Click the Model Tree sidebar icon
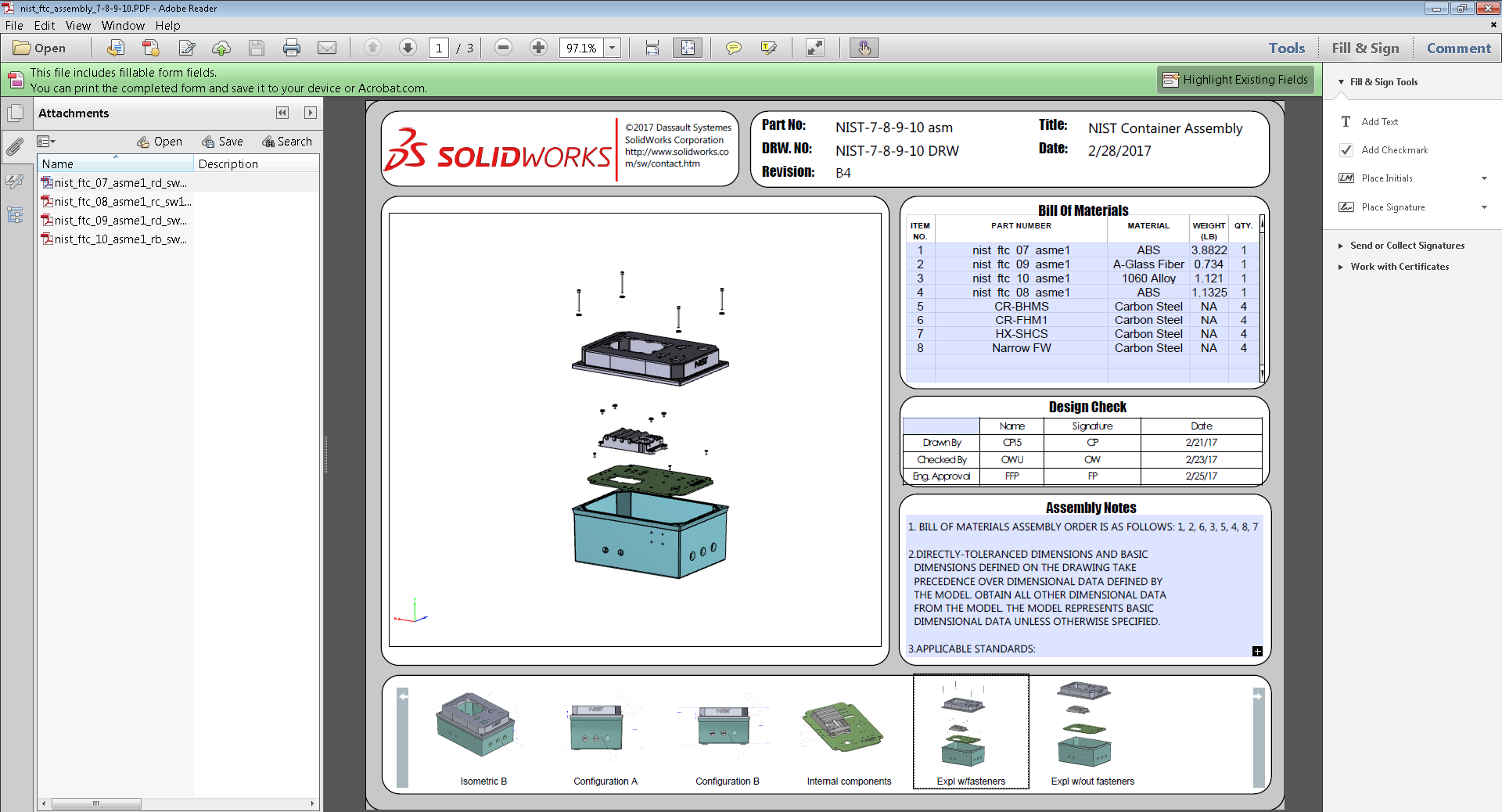 tap(16, 215)
